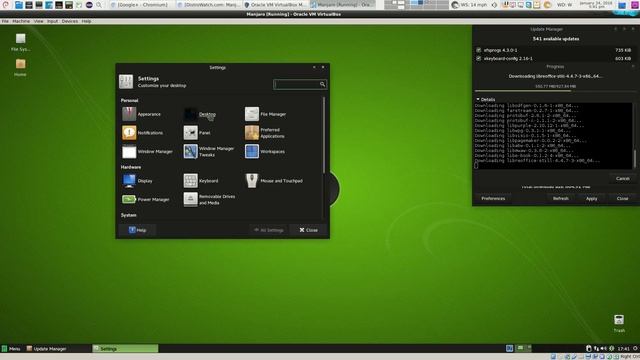This screenshot has height=360, width=640.
Task: Focus the Settings search input field
Action: click(300, 84)
